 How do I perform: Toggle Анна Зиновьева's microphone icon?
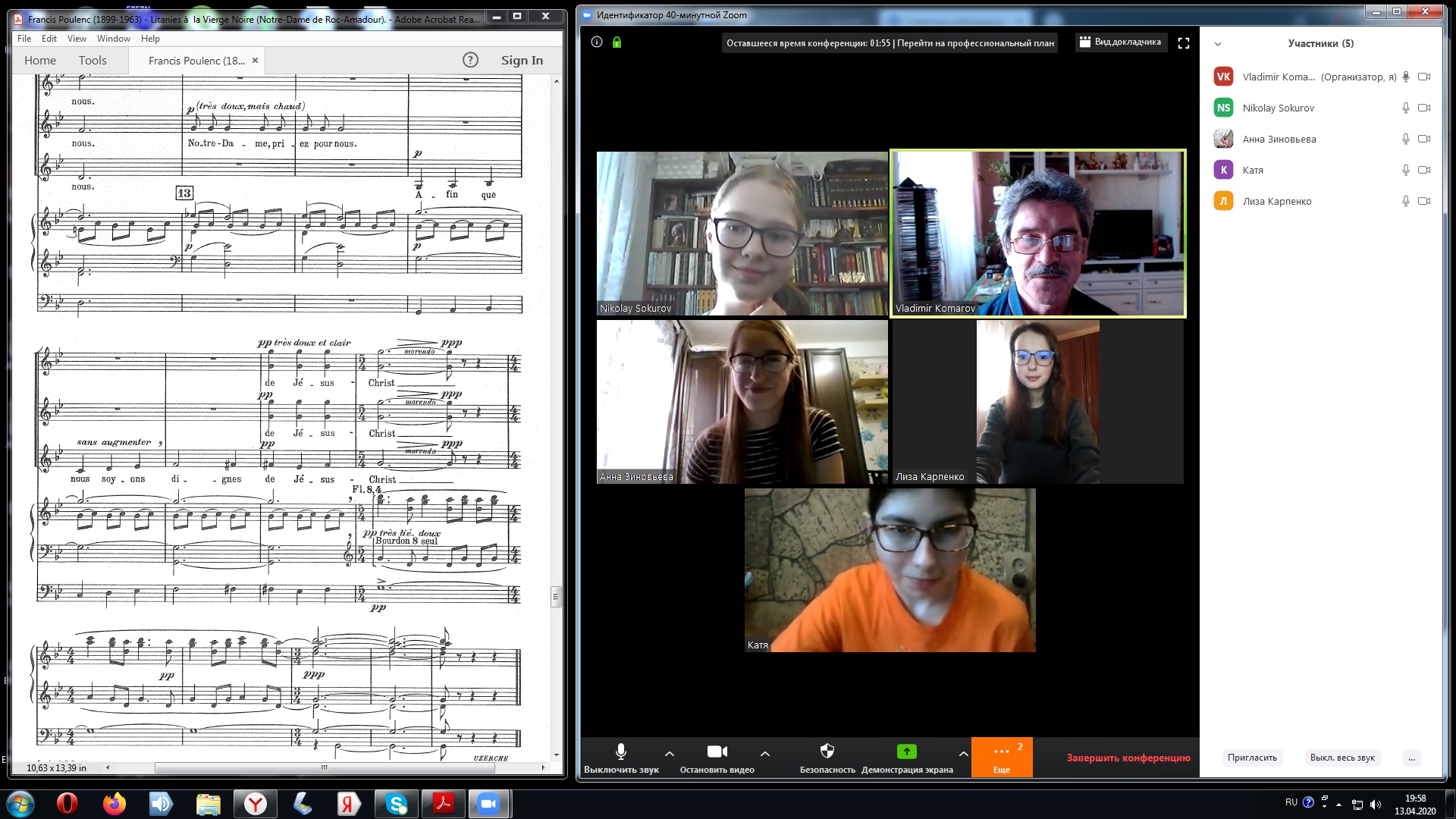point(1405,139)
